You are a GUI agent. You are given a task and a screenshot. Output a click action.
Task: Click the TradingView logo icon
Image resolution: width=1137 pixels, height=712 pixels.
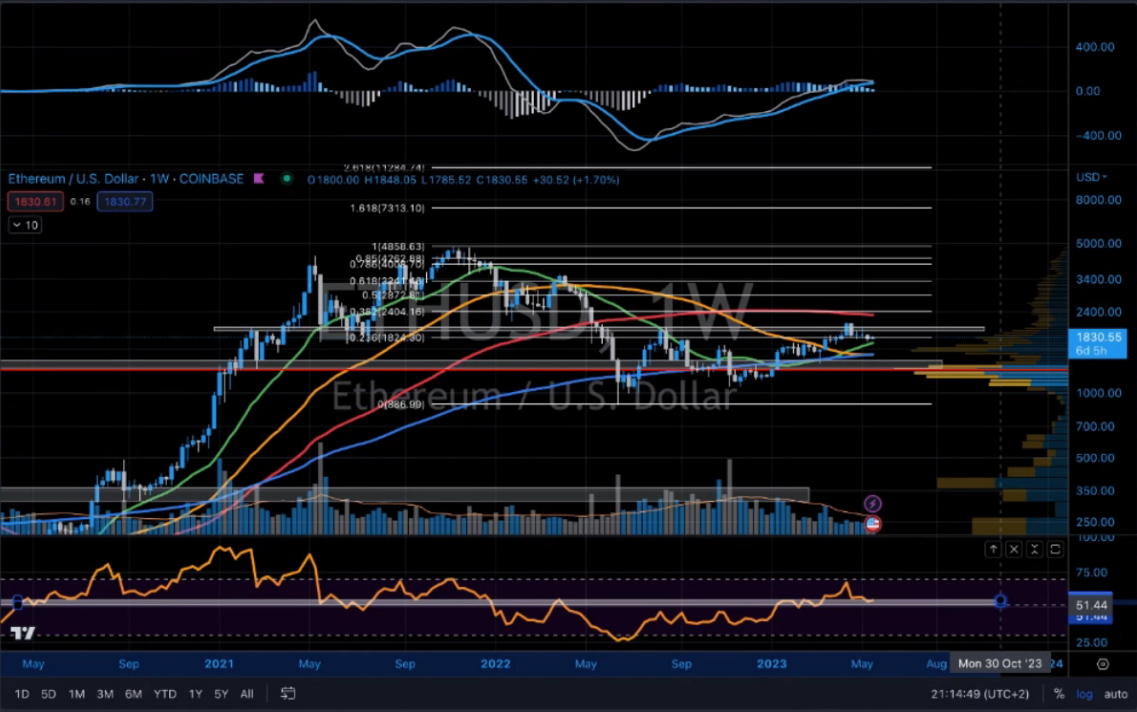coord(25,633)
